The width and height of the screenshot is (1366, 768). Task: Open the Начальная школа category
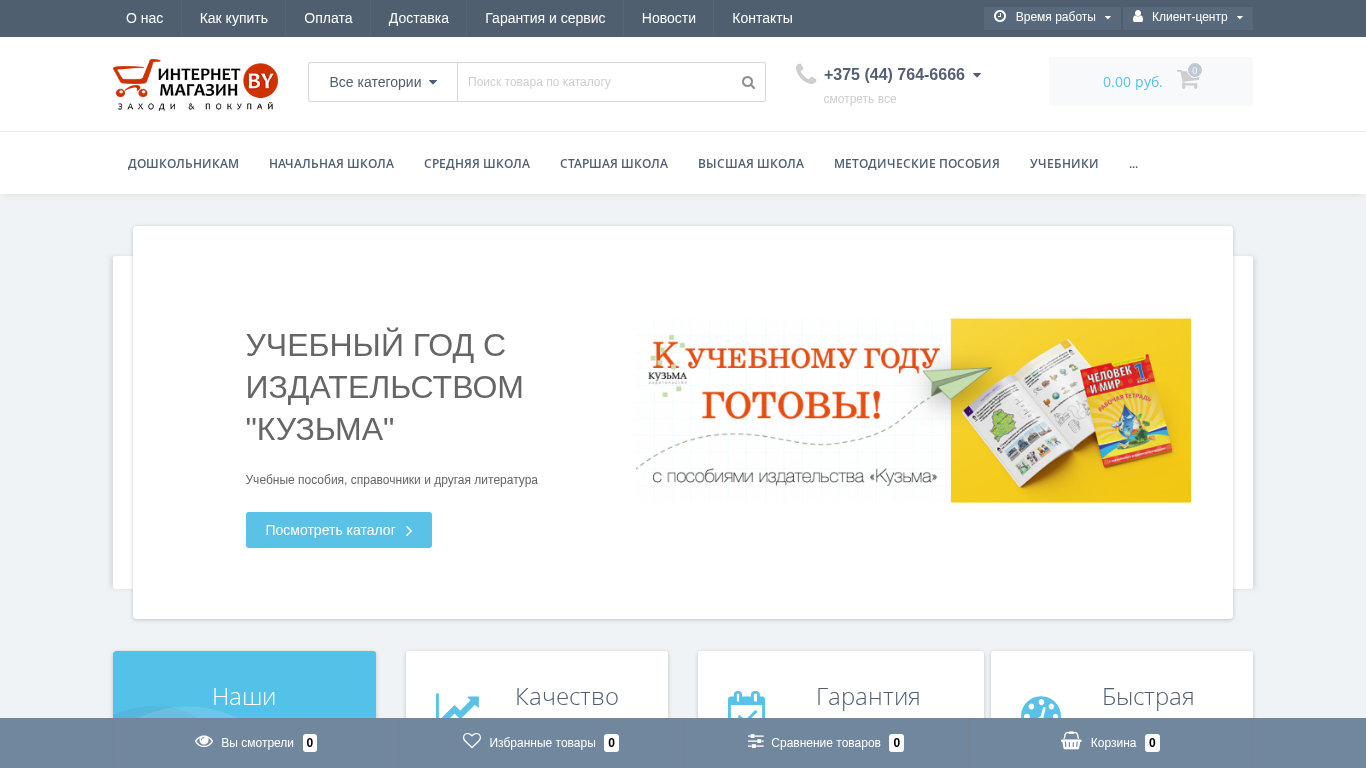[331, 164]
